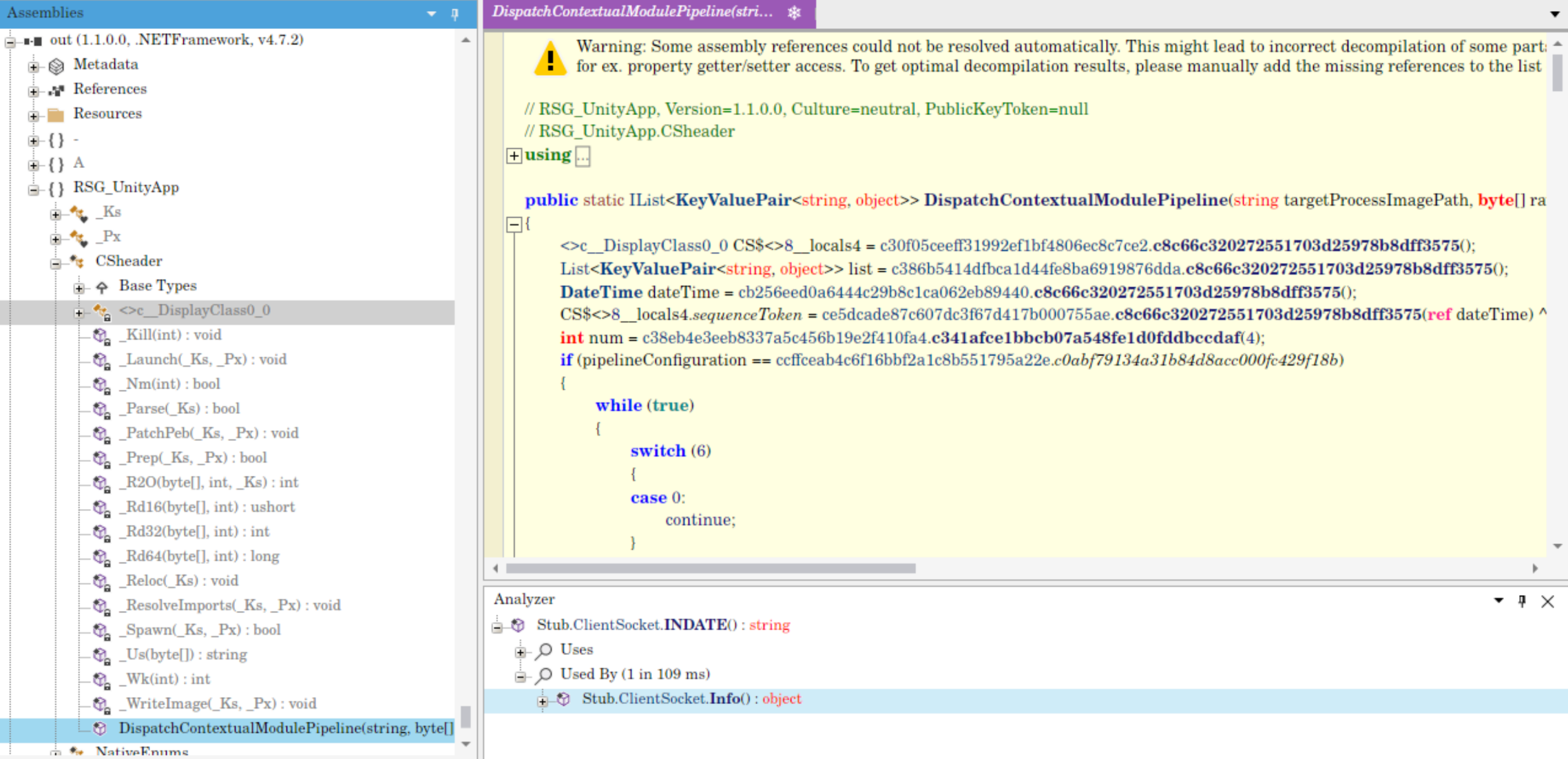This screenshot has height=759, width=1568.
Task: Select _WriteImage method in tree
Action: (218, 704)
